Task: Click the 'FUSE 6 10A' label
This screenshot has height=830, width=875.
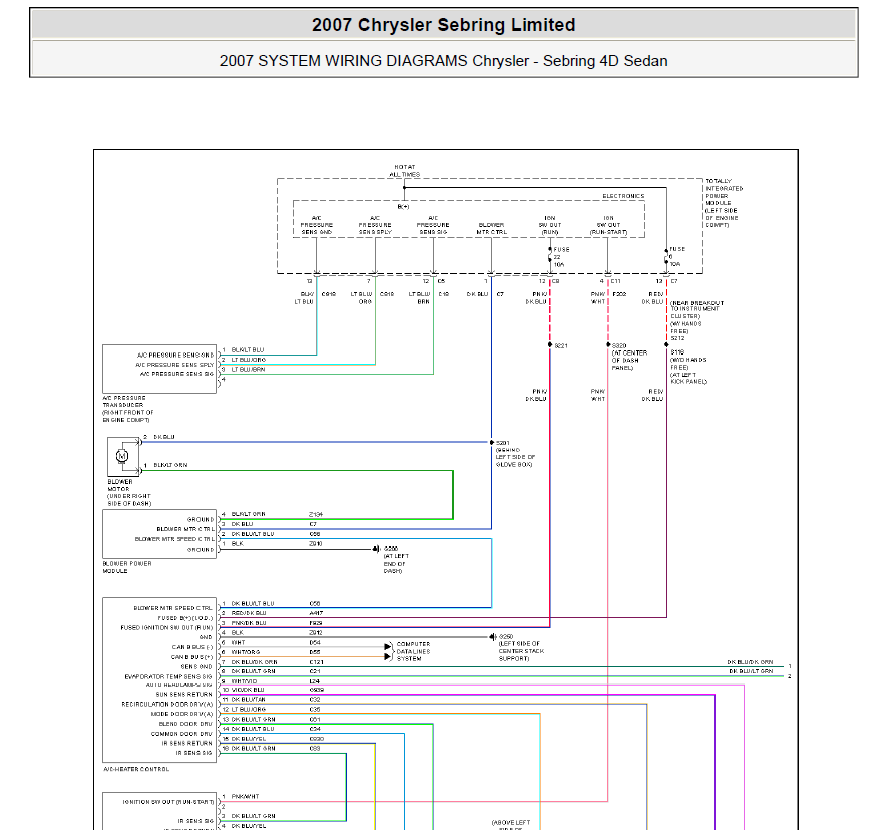Action: (676, 256)
